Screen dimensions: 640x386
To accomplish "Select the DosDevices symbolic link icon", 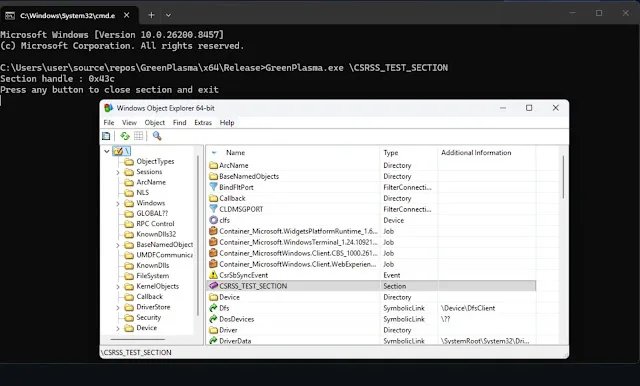I will (213, 319).
